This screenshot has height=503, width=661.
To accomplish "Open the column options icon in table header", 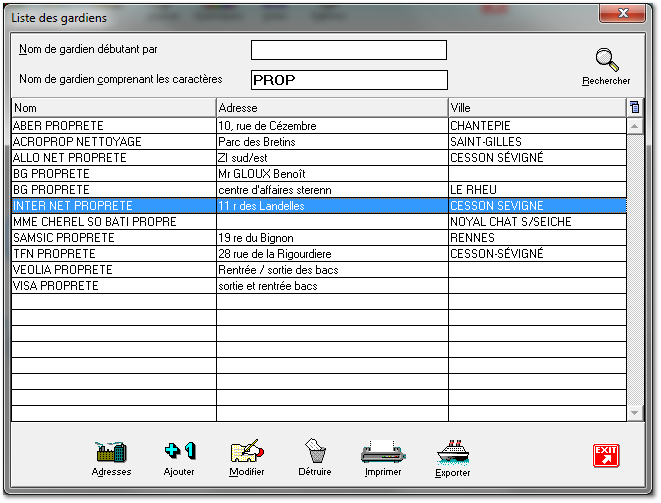I will coord(634,107).
